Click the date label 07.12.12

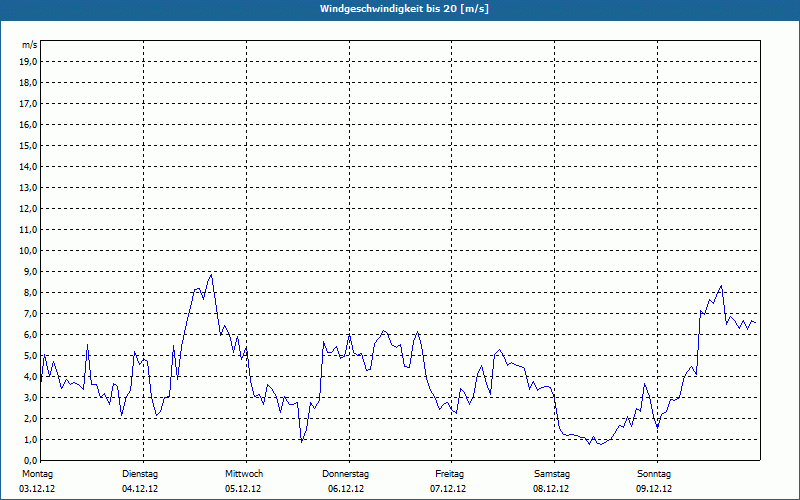(448, 489)
